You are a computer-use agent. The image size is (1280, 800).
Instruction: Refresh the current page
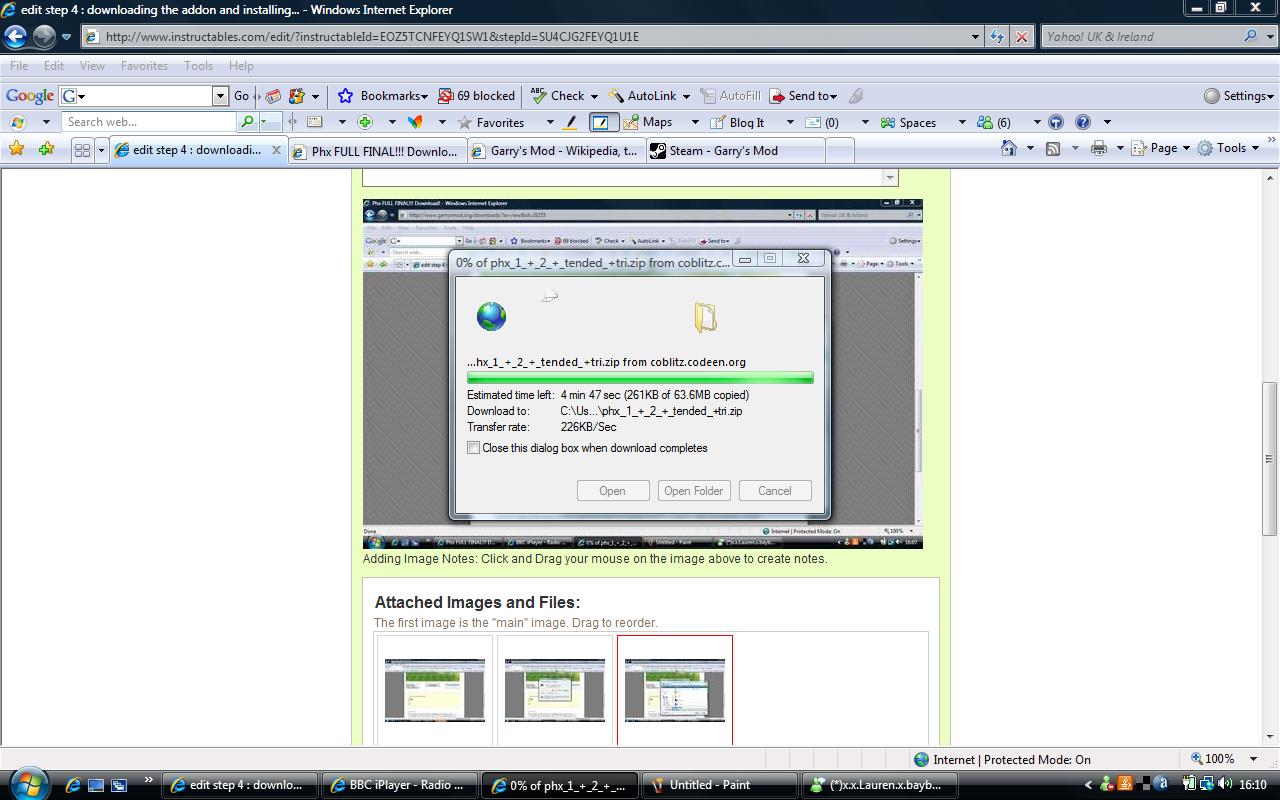(x=997, y=37)
